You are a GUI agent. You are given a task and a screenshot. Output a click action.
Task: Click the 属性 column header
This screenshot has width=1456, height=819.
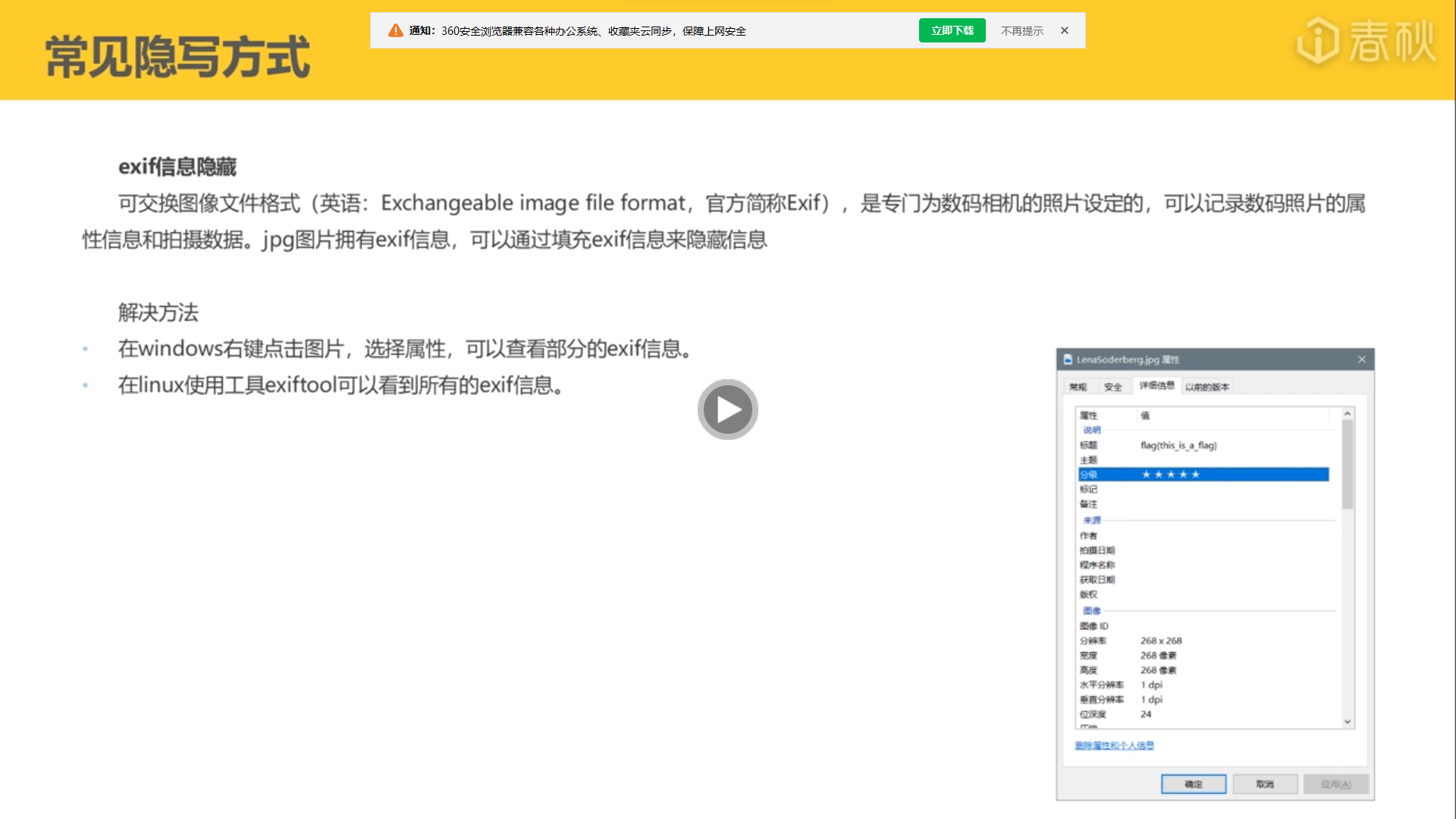tap(1089, 416)
